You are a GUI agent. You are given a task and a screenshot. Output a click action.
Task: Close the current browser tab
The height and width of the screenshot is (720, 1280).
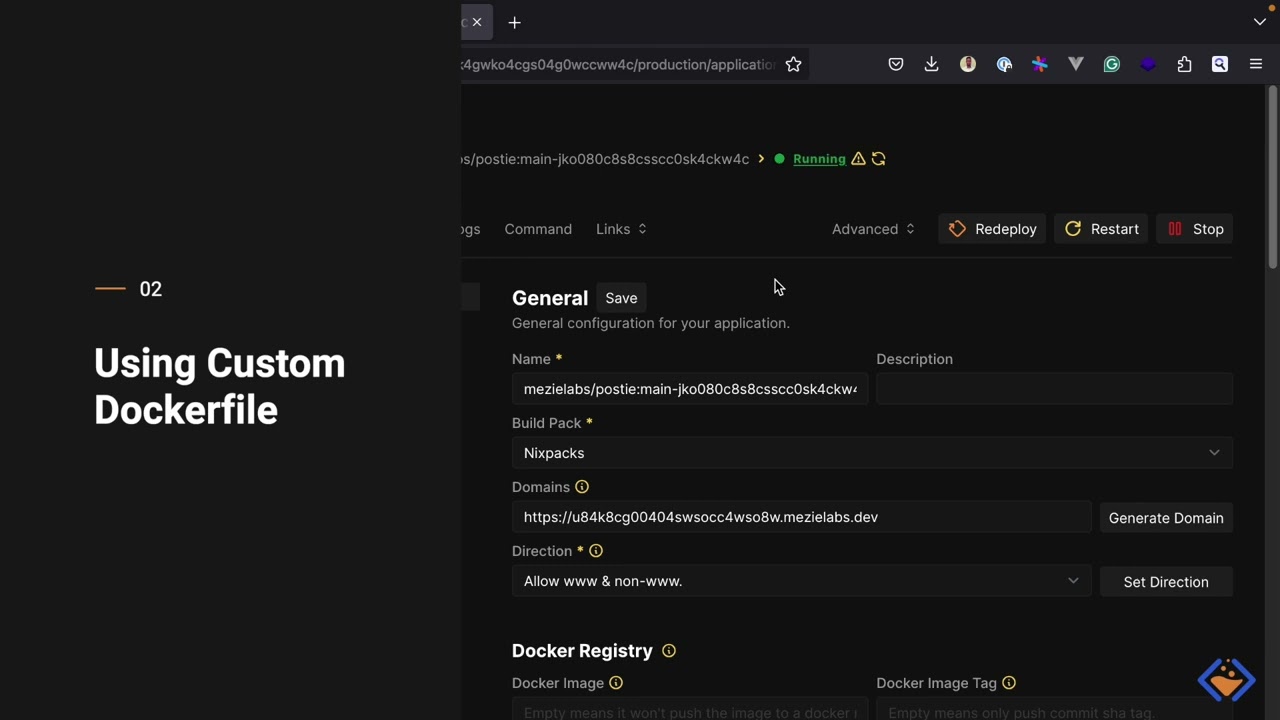[477, 22]
